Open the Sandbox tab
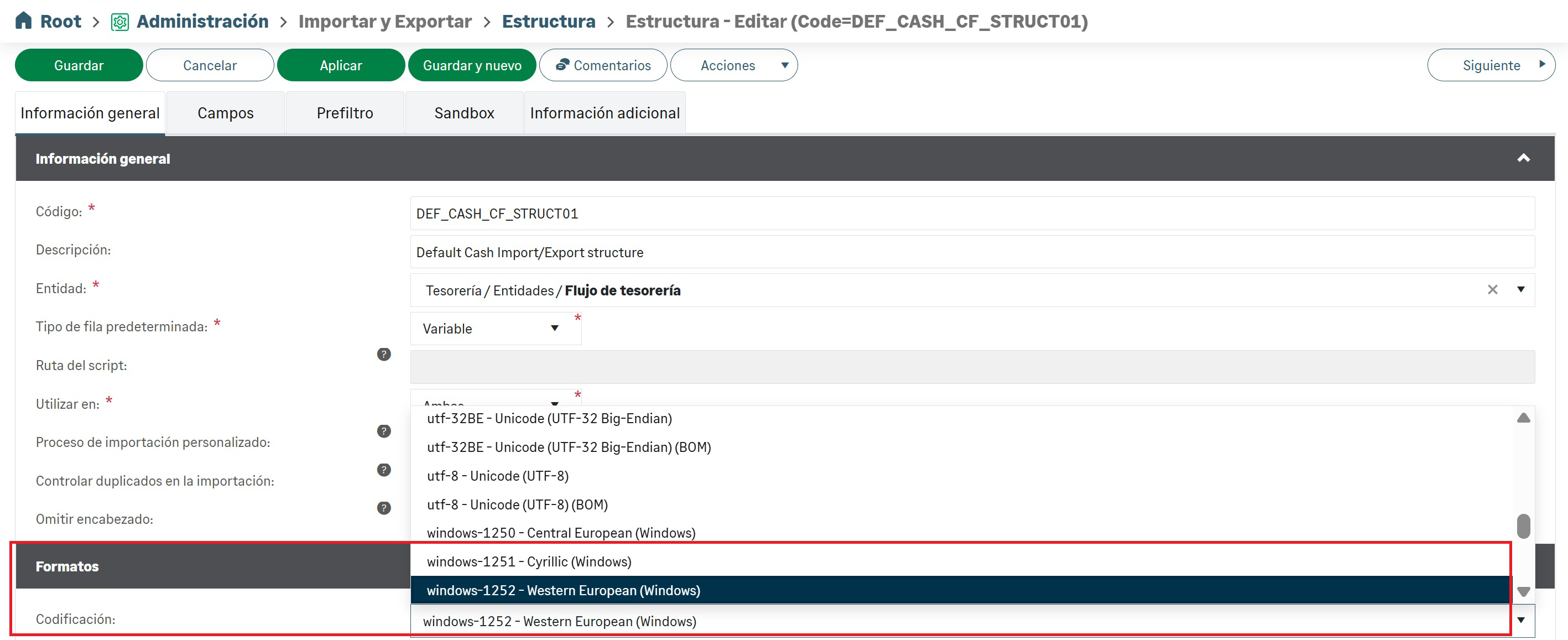1568x640 pixels. coord(464,113)
